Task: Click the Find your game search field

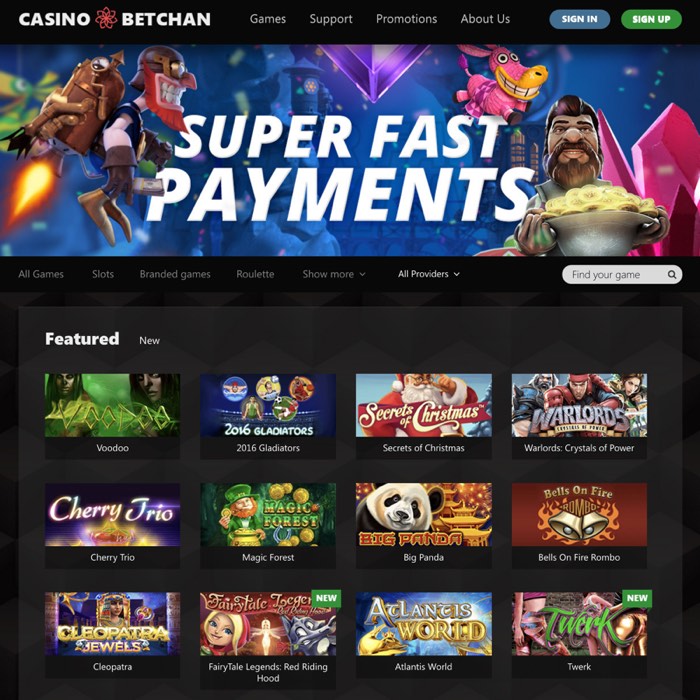Action: coord(622,275)
